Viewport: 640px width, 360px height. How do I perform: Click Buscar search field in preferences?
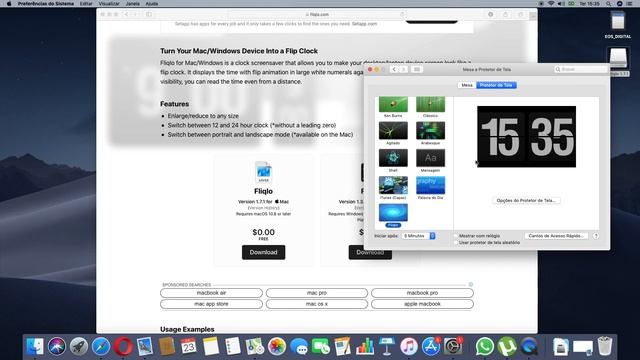coord(580,69)
